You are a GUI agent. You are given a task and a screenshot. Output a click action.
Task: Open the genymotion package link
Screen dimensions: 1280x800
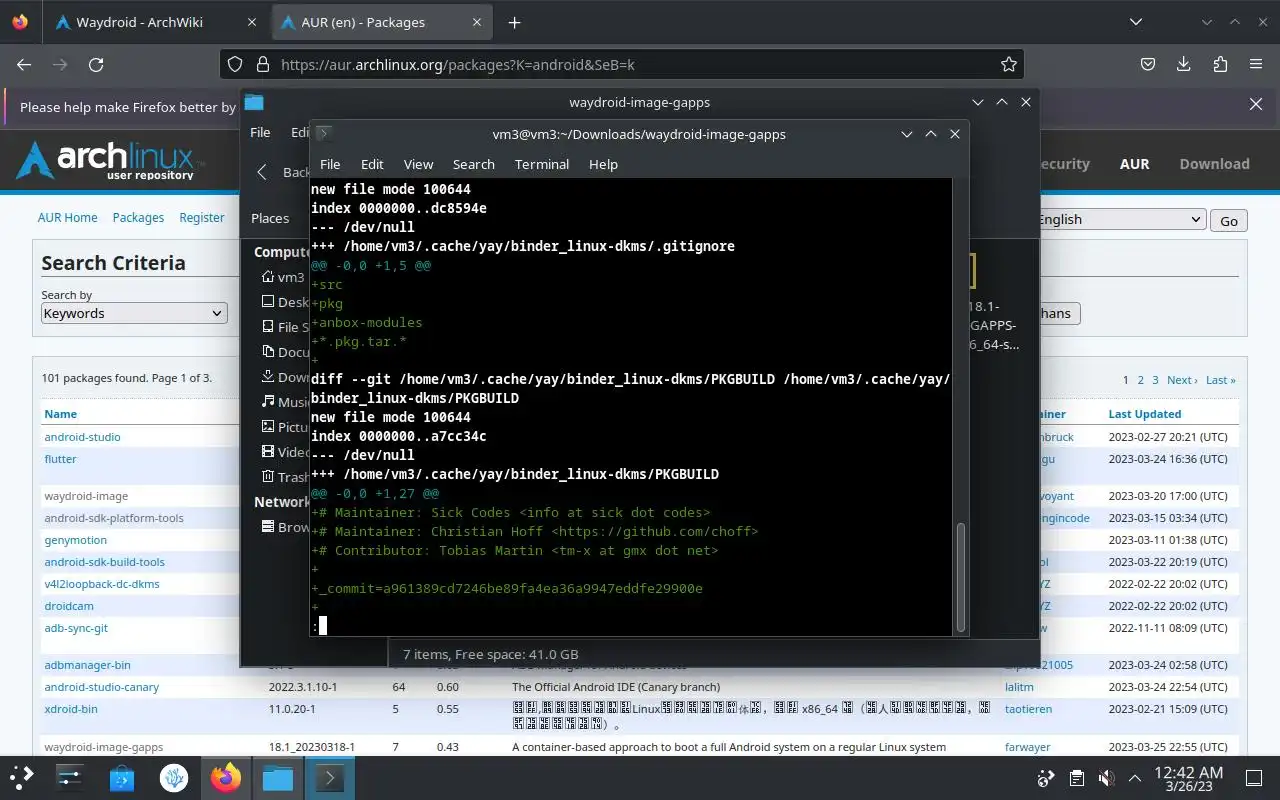pyautogui.click(x=75, y=540)
